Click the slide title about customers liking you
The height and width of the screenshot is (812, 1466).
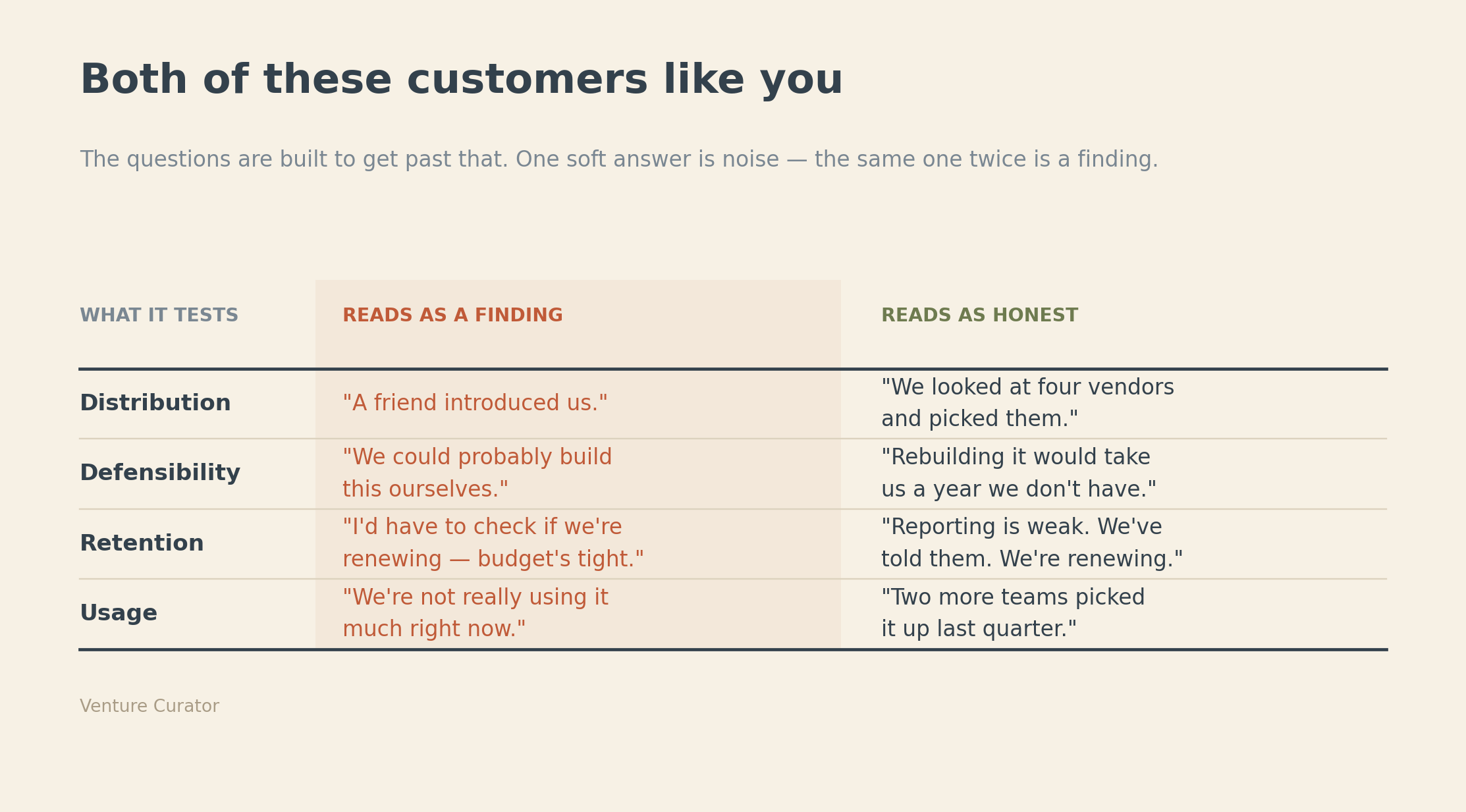pyautogui.click(x=461, y=80)
